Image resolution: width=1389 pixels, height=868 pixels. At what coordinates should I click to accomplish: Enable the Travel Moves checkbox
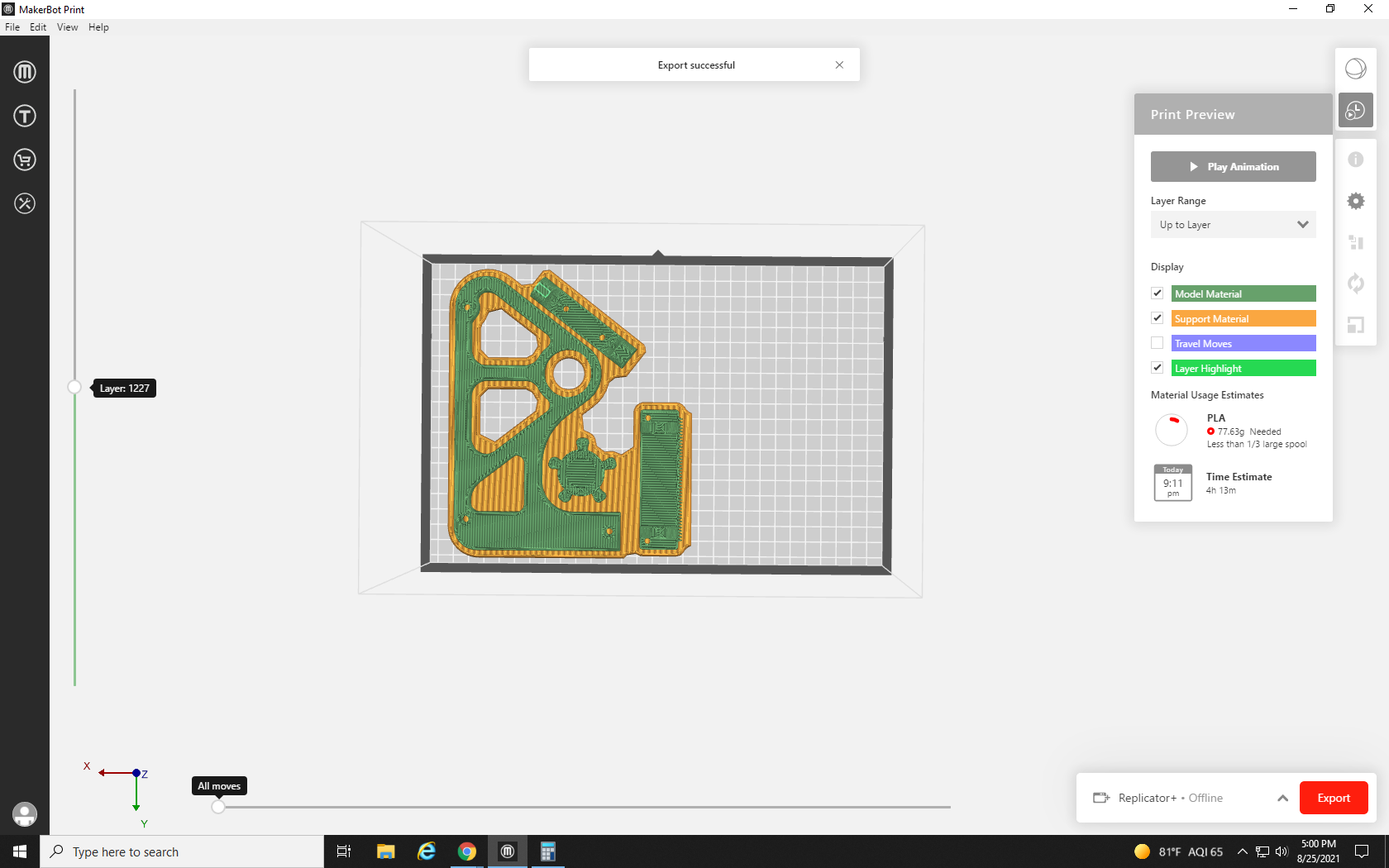click(1157, 343)
